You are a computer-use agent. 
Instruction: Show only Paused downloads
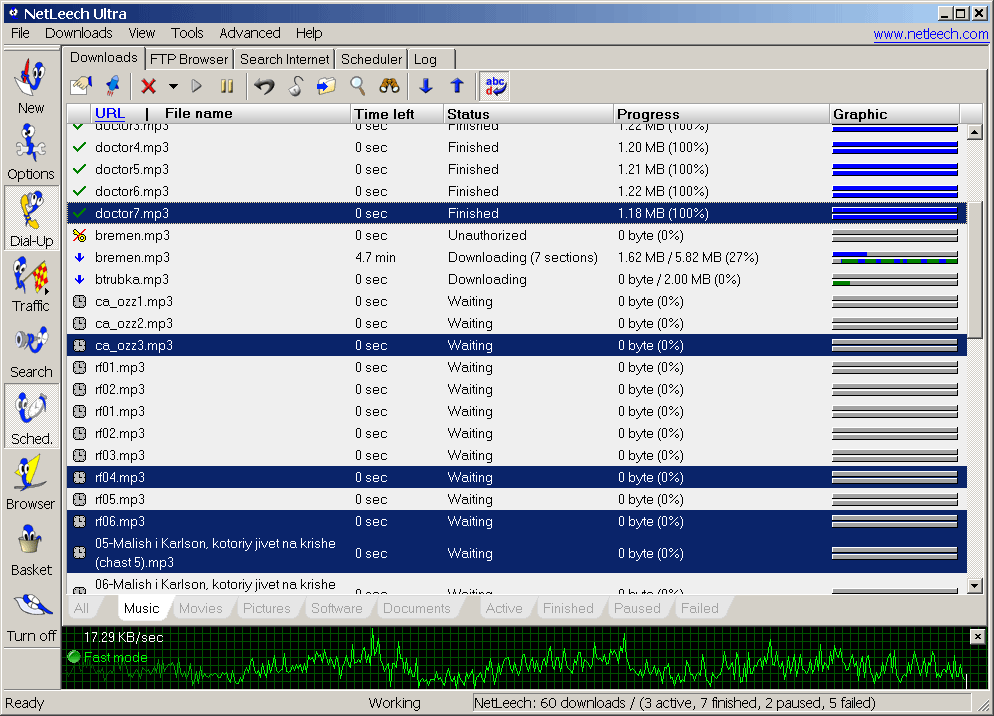point(637,608)
